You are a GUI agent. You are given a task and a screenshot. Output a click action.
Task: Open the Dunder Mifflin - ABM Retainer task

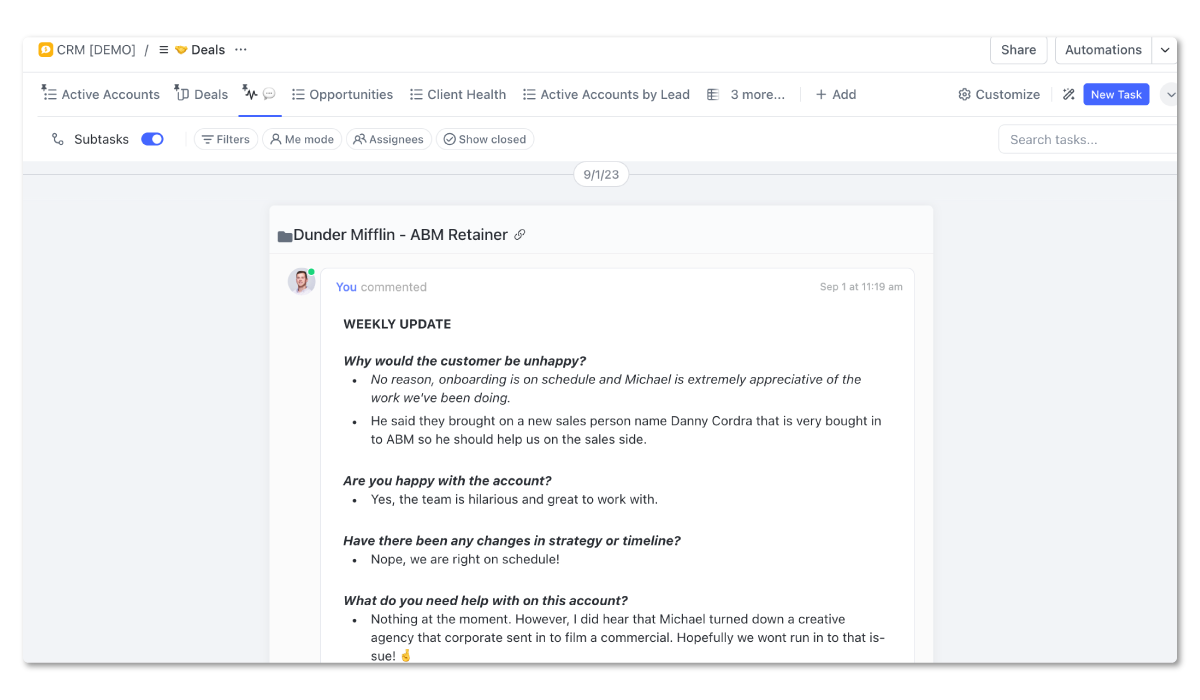[401, 234]
